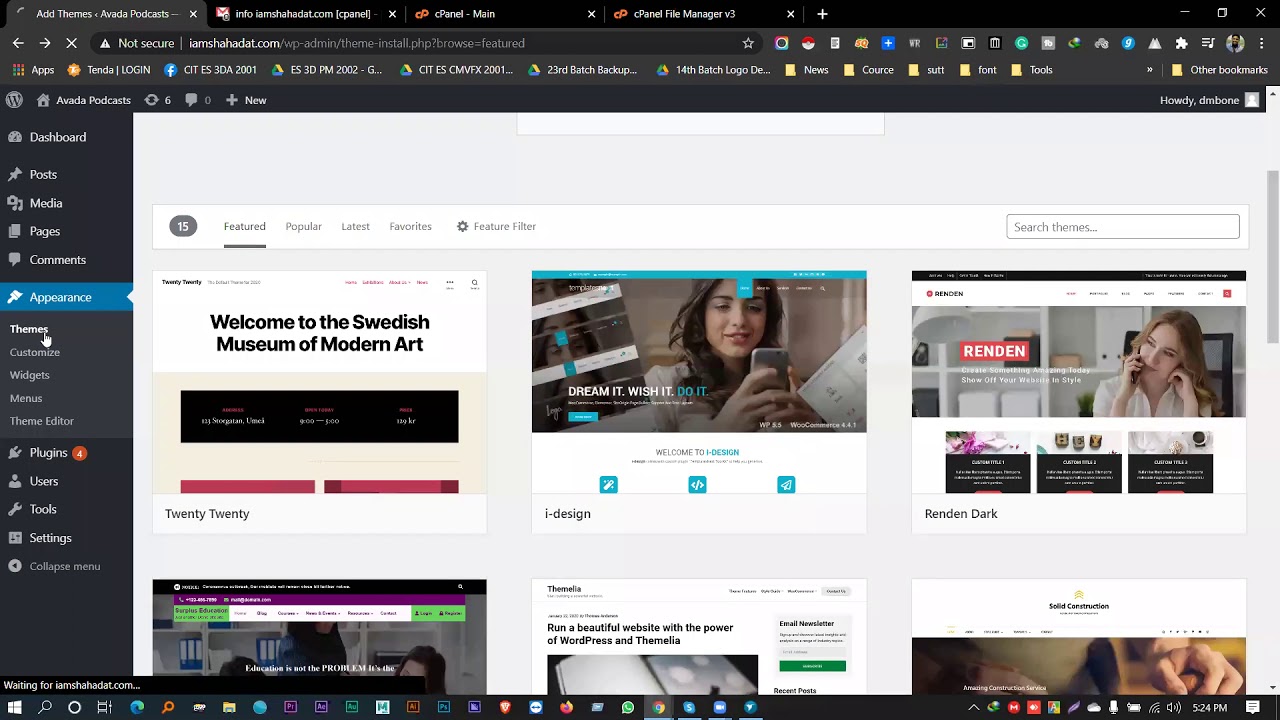This screenshot has height=720, width=1280.
Task: Open the Chrome profile avatar
Action: tap(1235, 43)
